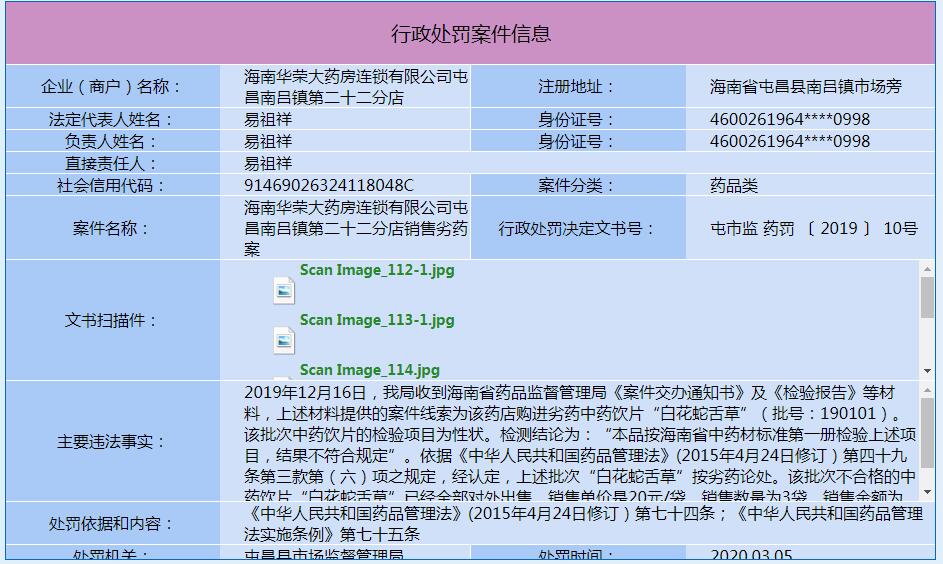Click the 文书扫描件 label cell
This screenshot has width=943, height=564.
[112, 320]
